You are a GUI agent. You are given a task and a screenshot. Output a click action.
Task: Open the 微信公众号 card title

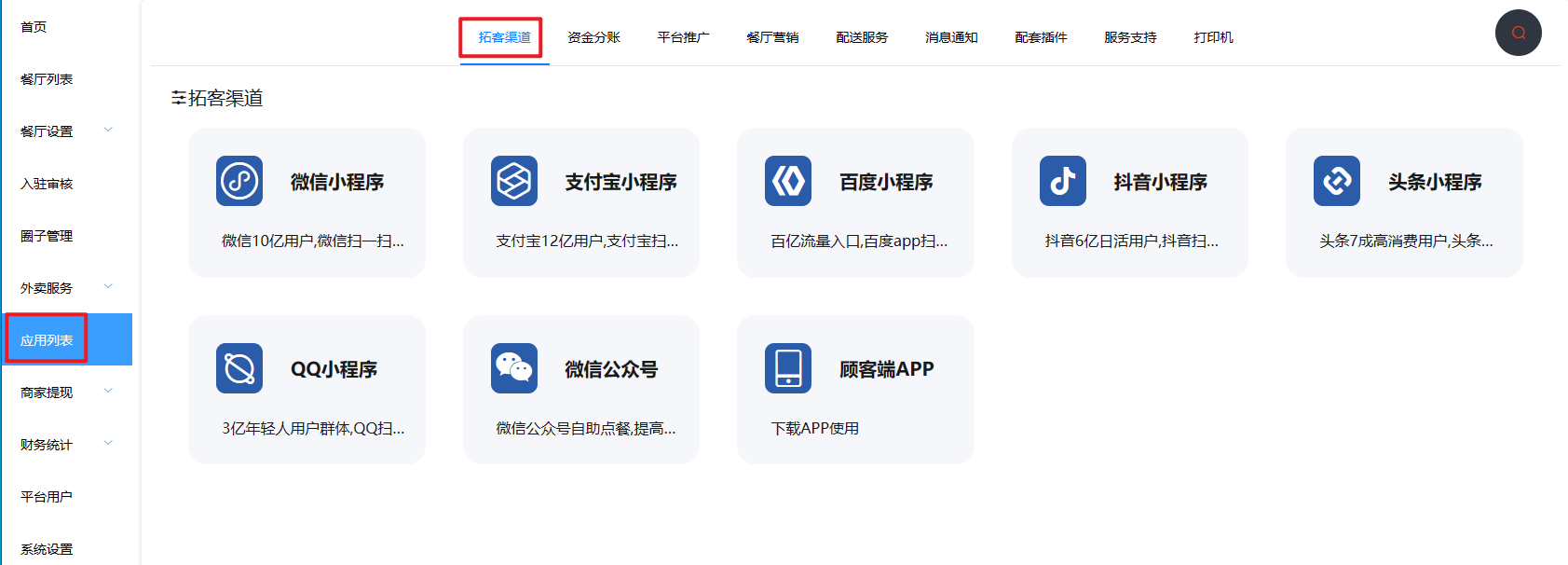pos(611,369)
